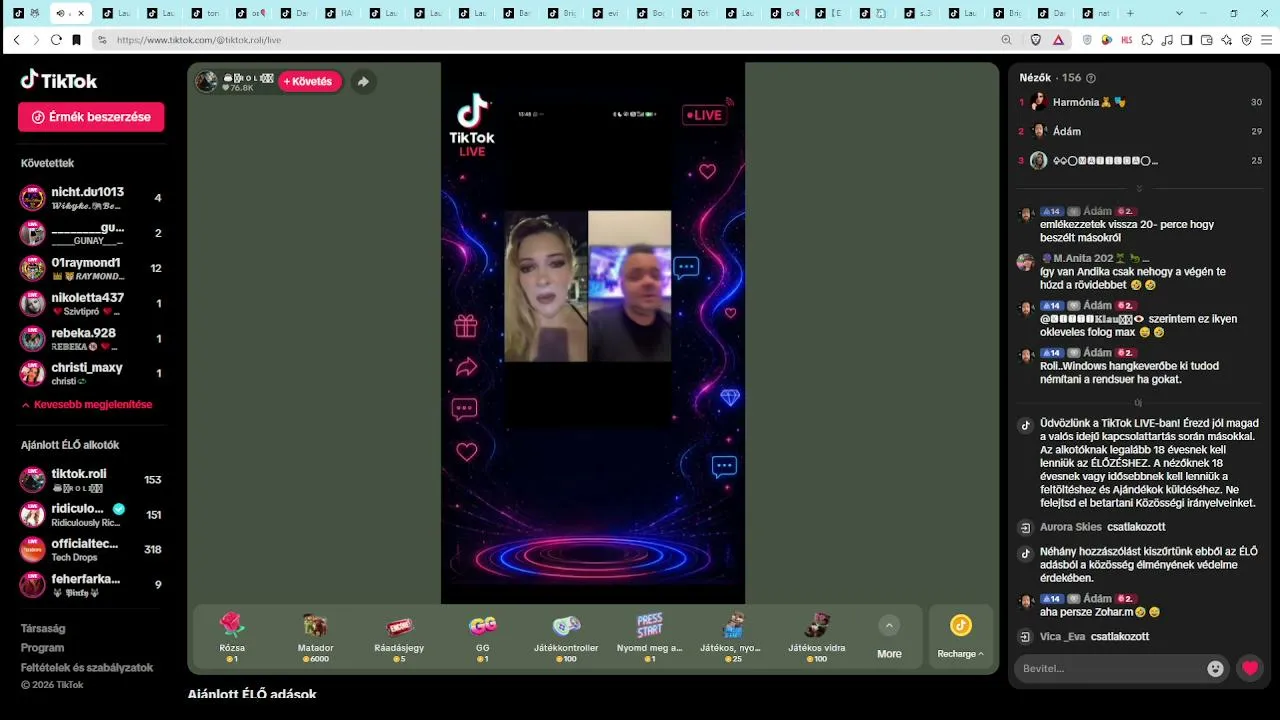Click the chat Bevitel... input field
Viewport: 1280px width, 720px height.
pyautogui.click(x=1110, y=669)
